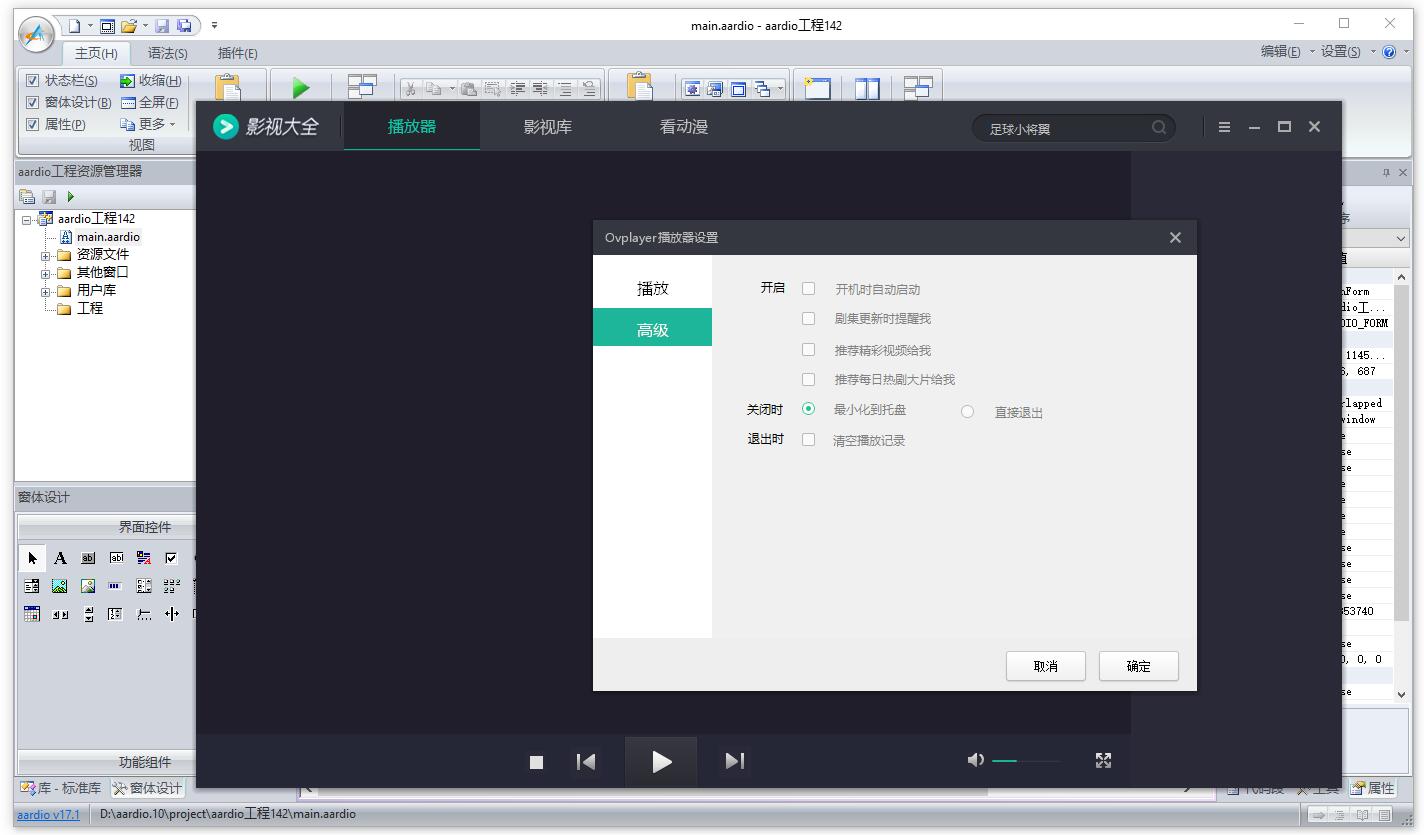Click the 影视大全 logo icon
This screenshot has height=835, width=1424.
pyautogui.click(x=226, y=127)
